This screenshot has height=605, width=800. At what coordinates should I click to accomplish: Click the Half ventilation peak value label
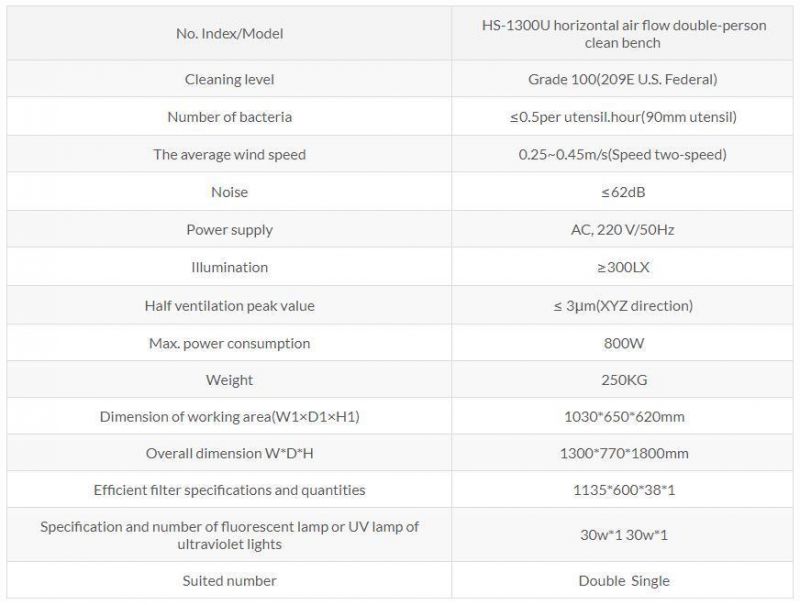point(230,306)
